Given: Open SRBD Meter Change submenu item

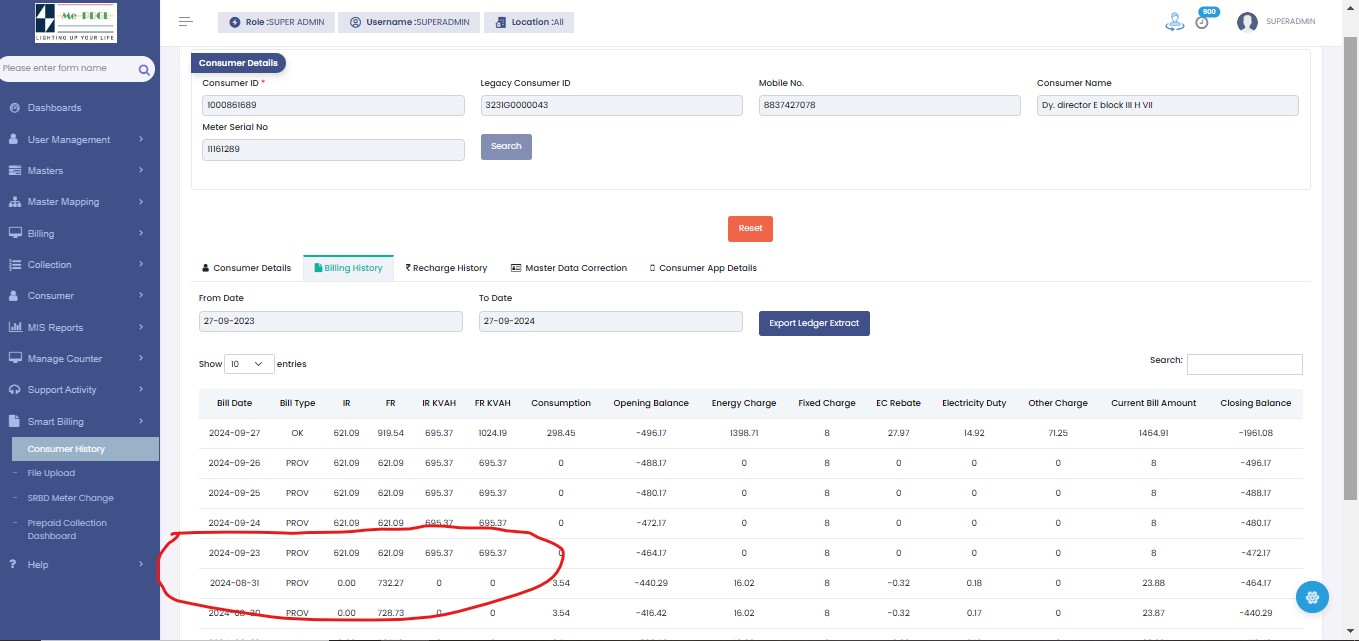Looking at the screenshot, I should point(70,498).
